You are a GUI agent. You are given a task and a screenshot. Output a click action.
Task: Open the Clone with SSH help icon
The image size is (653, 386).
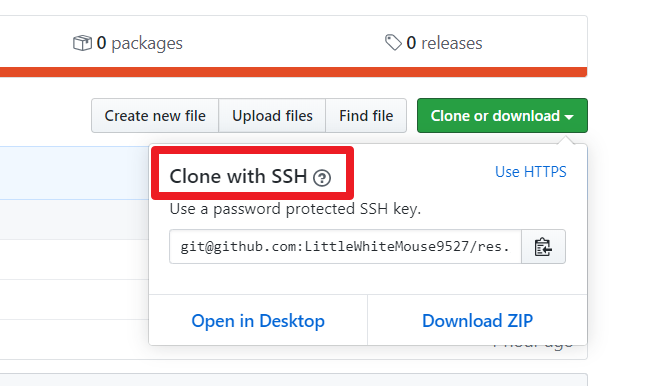point(322,178)
